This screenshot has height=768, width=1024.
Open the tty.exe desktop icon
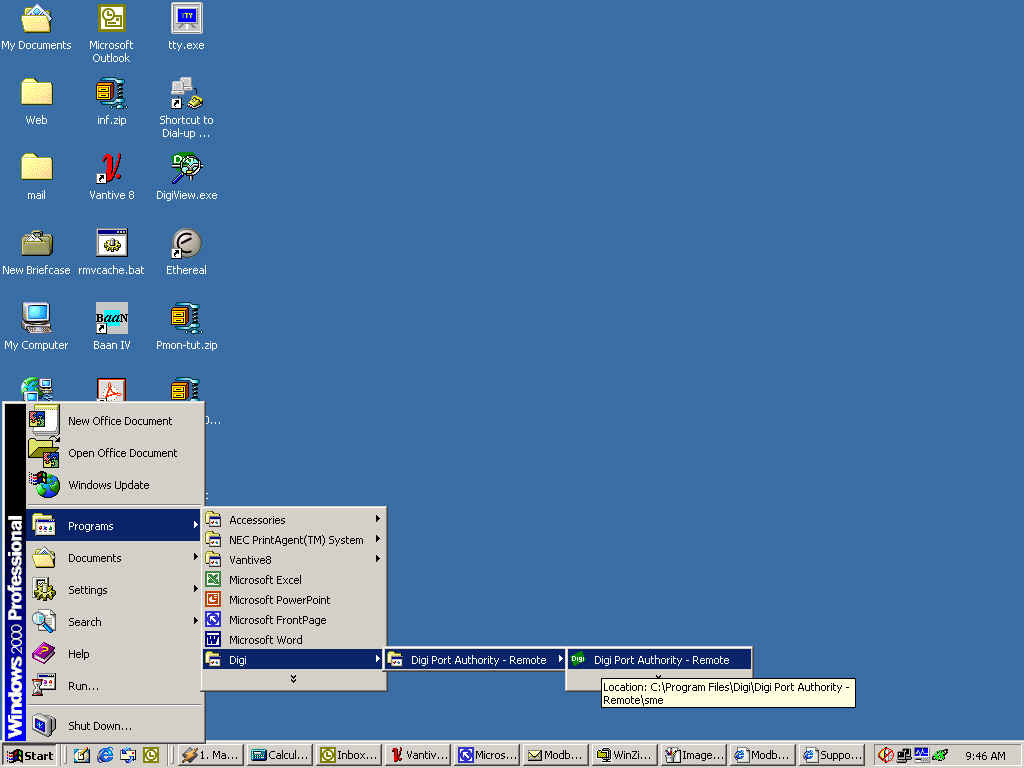click(x=186, y=19)
